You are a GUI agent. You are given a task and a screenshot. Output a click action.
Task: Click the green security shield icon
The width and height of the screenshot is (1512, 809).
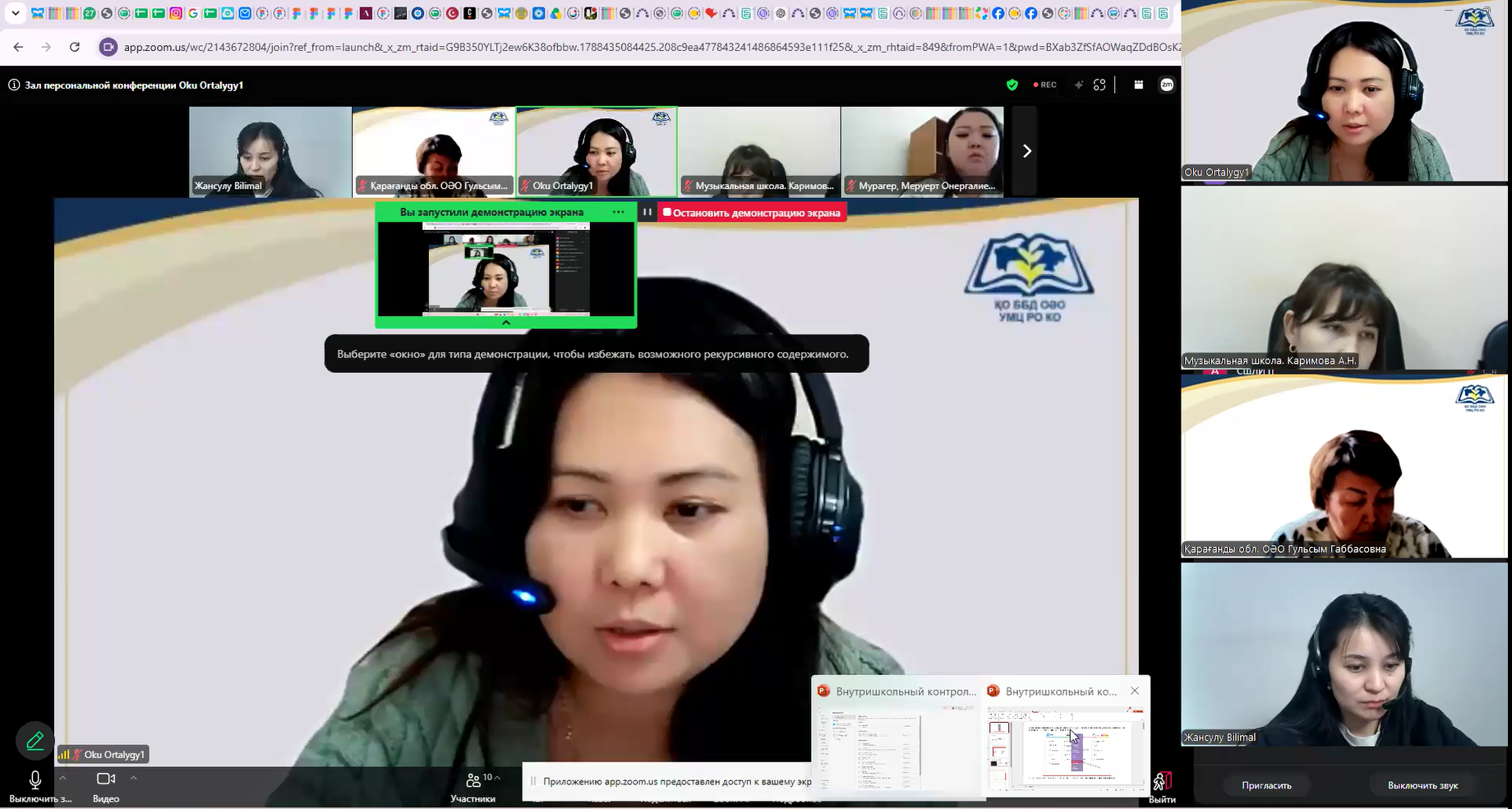[x=1012, y=85]
